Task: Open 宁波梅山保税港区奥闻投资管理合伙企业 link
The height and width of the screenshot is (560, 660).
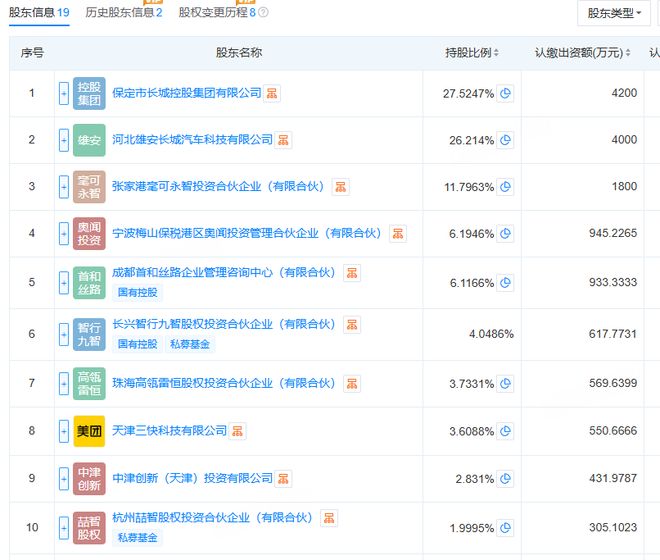Action: 247,233
